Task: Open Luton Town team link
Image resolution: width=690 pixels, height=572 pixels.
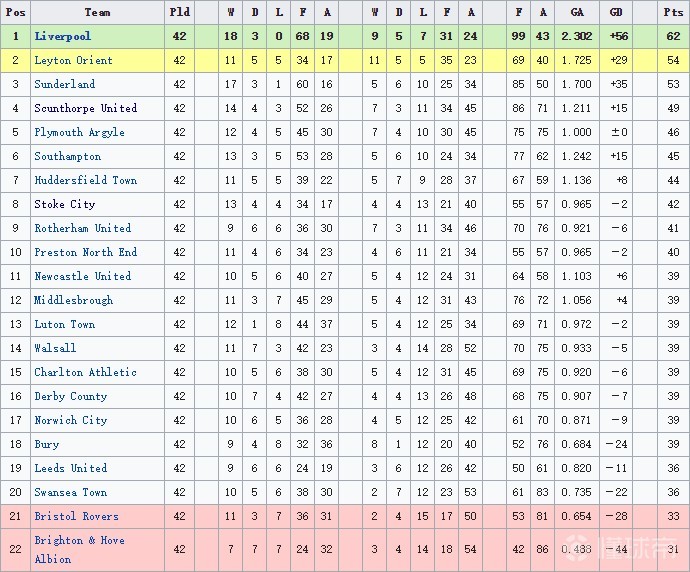Action: point(64,324)
